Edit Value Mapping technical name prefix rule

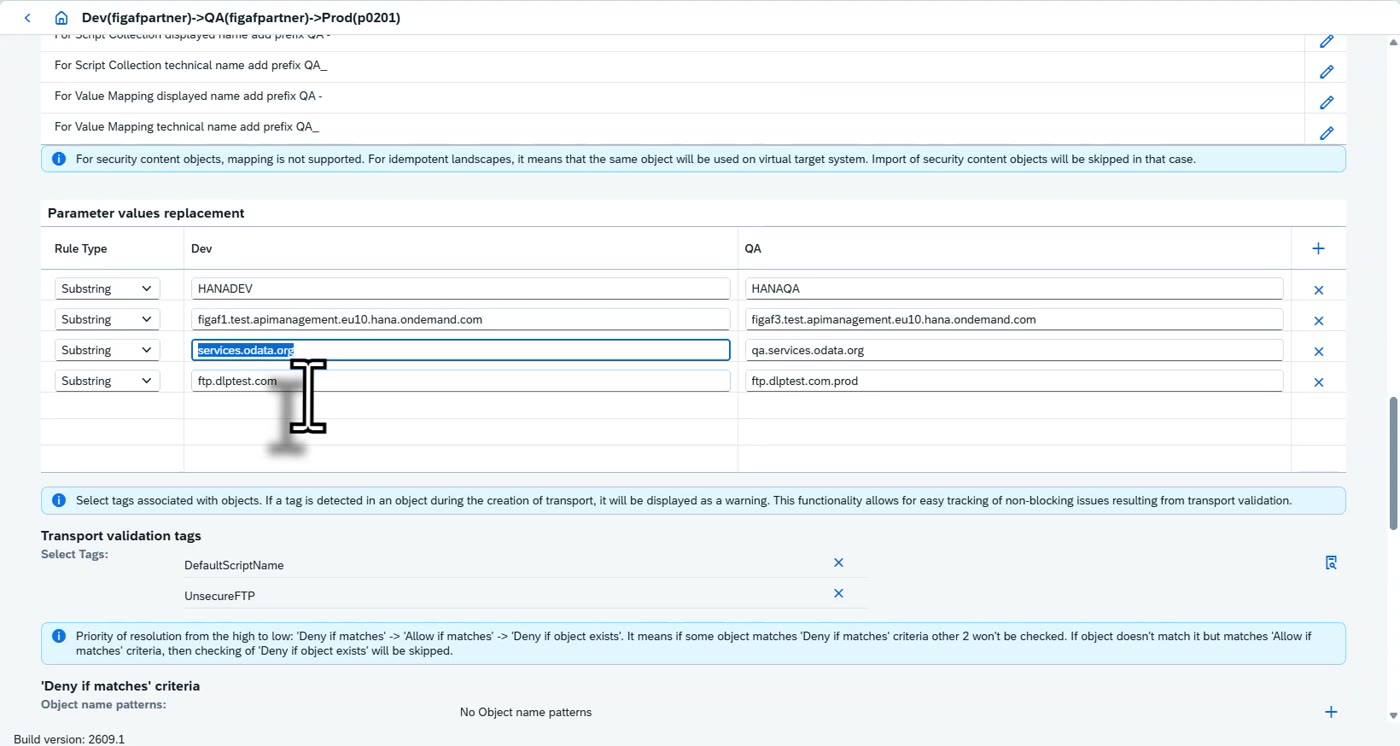(1327, 133)
